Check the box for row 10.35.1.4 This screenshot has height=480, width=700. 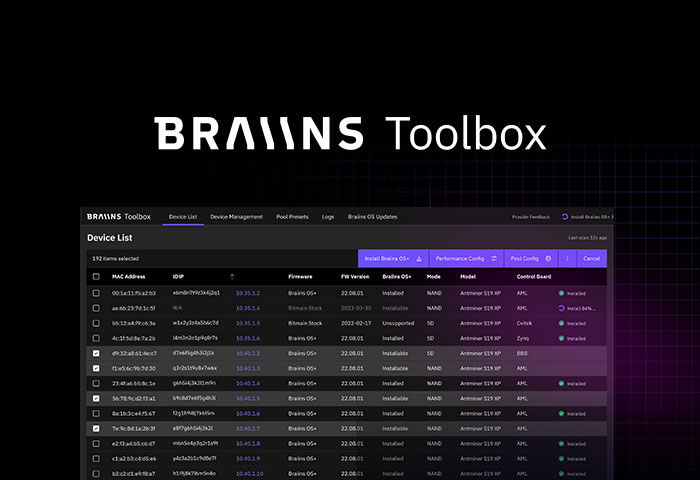96,308
